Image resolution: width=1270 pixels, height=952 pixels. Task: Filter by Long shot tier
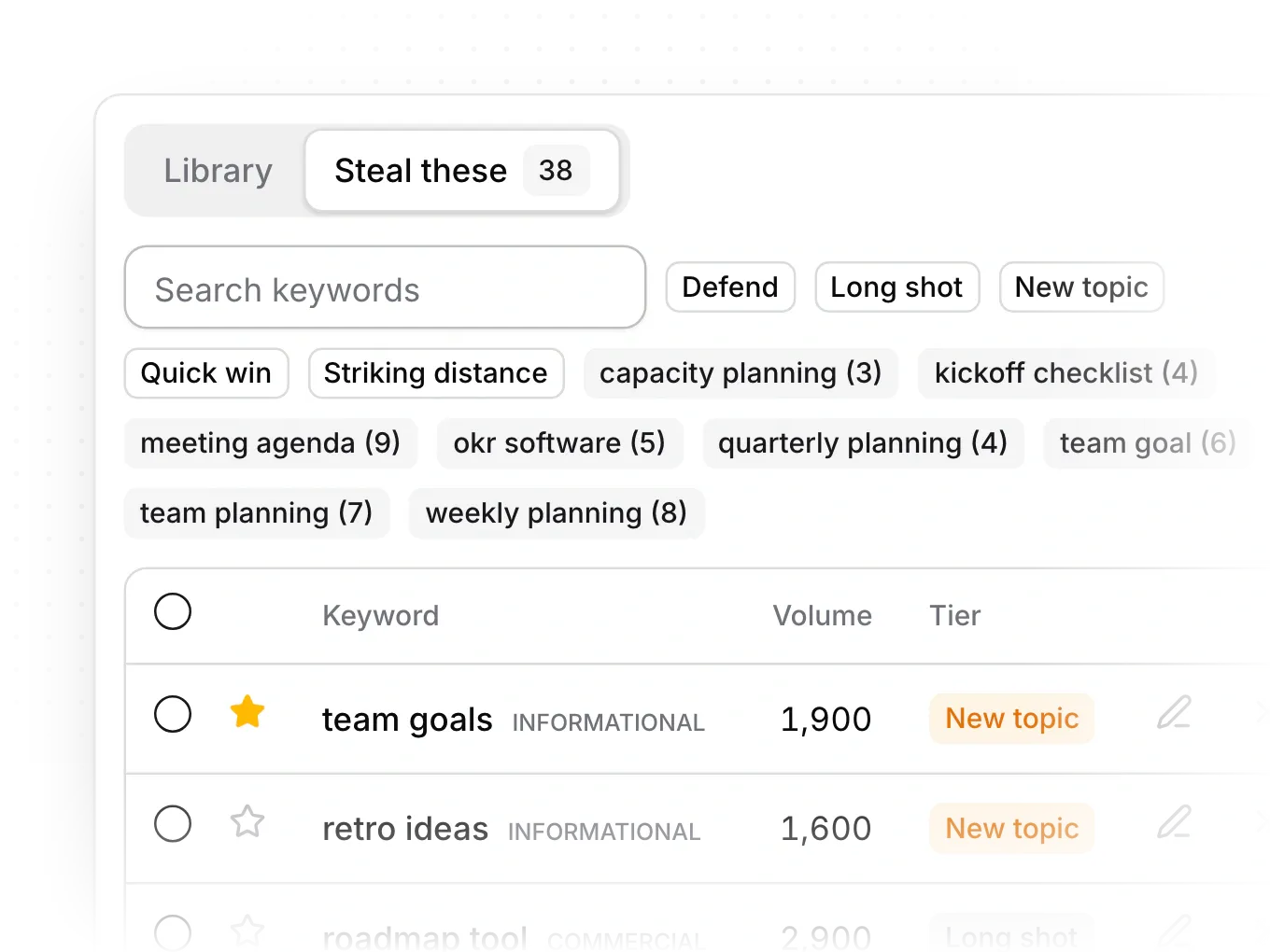[896, 287]
